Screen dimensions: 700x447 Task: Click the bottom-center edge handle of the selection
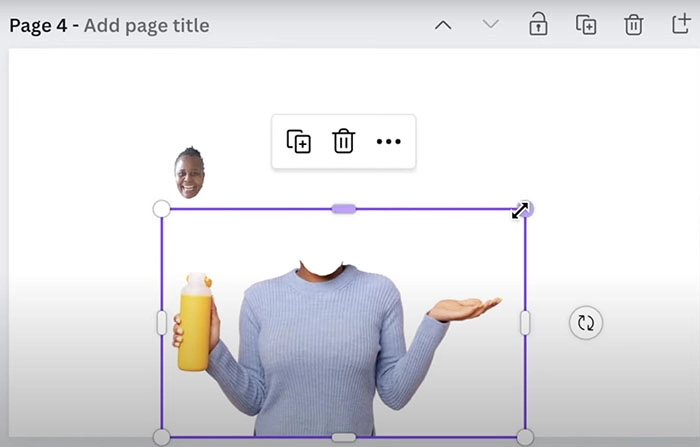343,437
